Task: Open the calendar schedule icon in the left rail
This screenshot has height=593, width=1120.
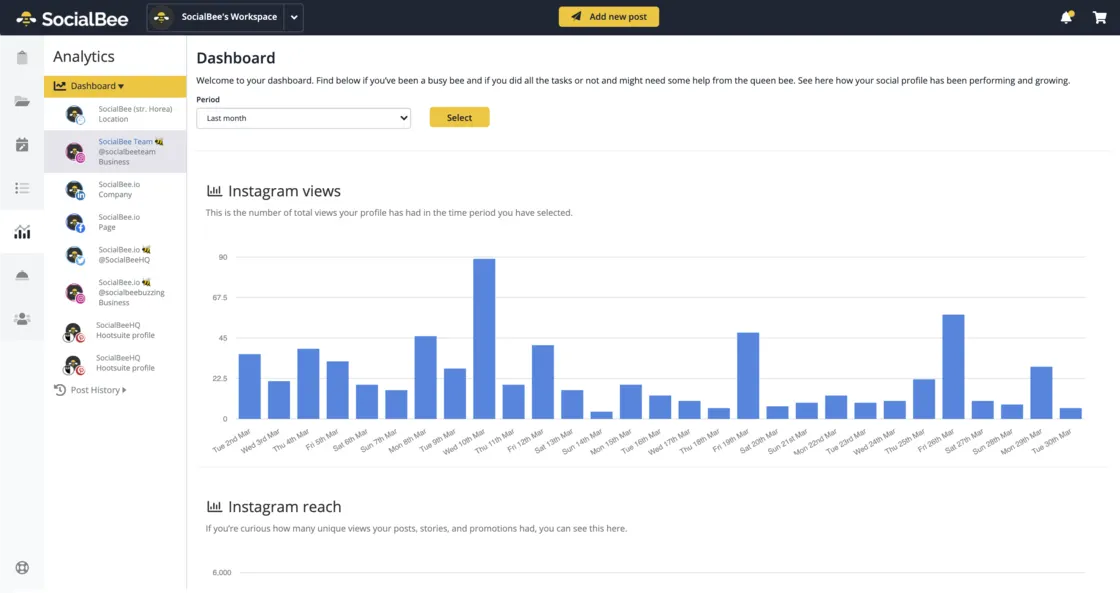Action: point(22,145)
